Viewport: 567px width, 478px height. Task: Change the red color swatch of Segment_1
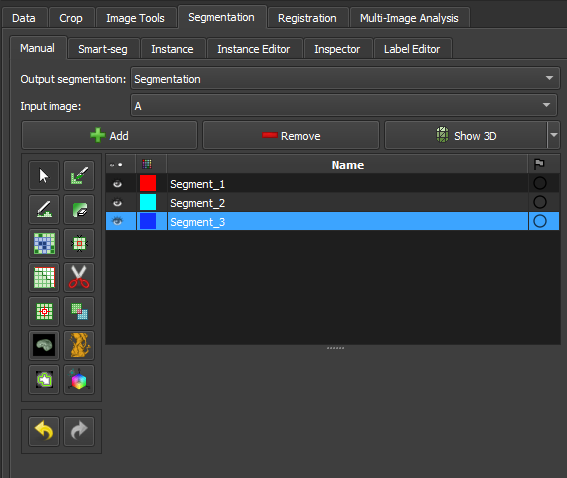[x=148, y=183]
